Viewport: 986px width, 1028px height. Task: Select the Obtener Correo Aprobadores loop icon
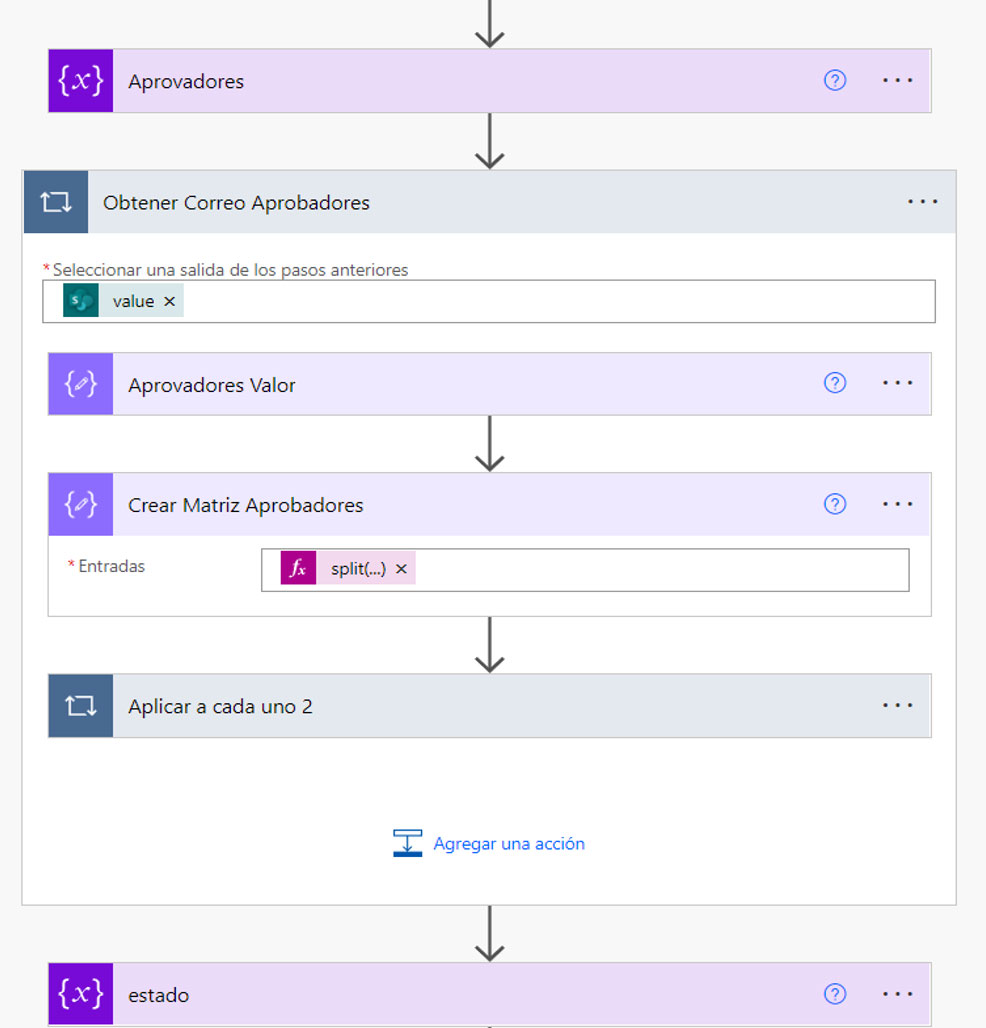(x=55, y=201)
